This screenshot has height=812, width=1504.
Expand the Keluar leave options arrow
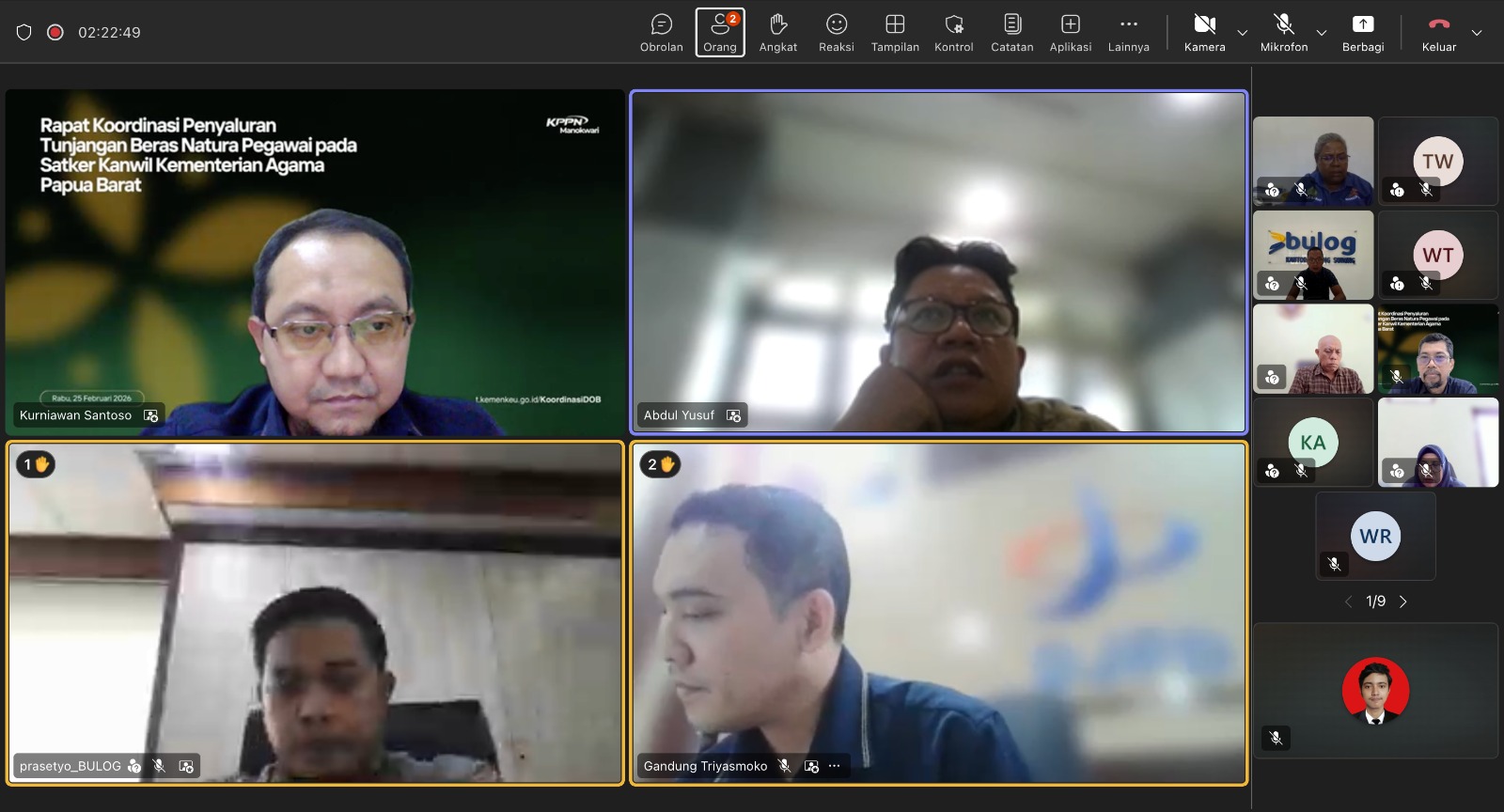(1477, 33)
